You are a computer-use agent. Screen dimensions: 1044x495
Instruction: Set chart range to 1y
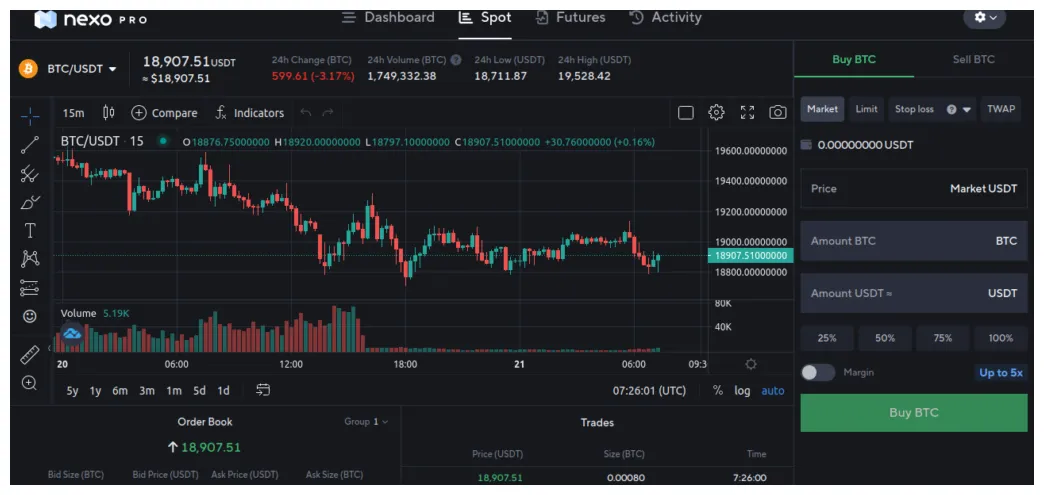(x=95, y=391)
